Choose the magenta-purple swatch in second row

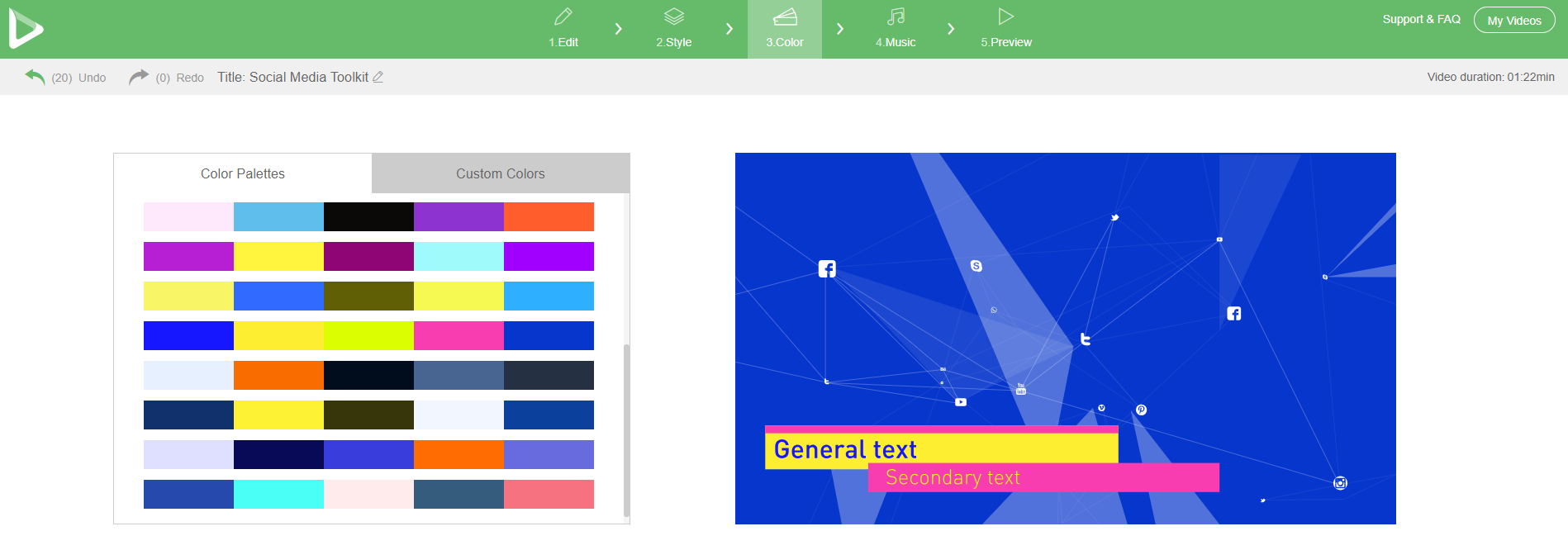tap(188, 256)
